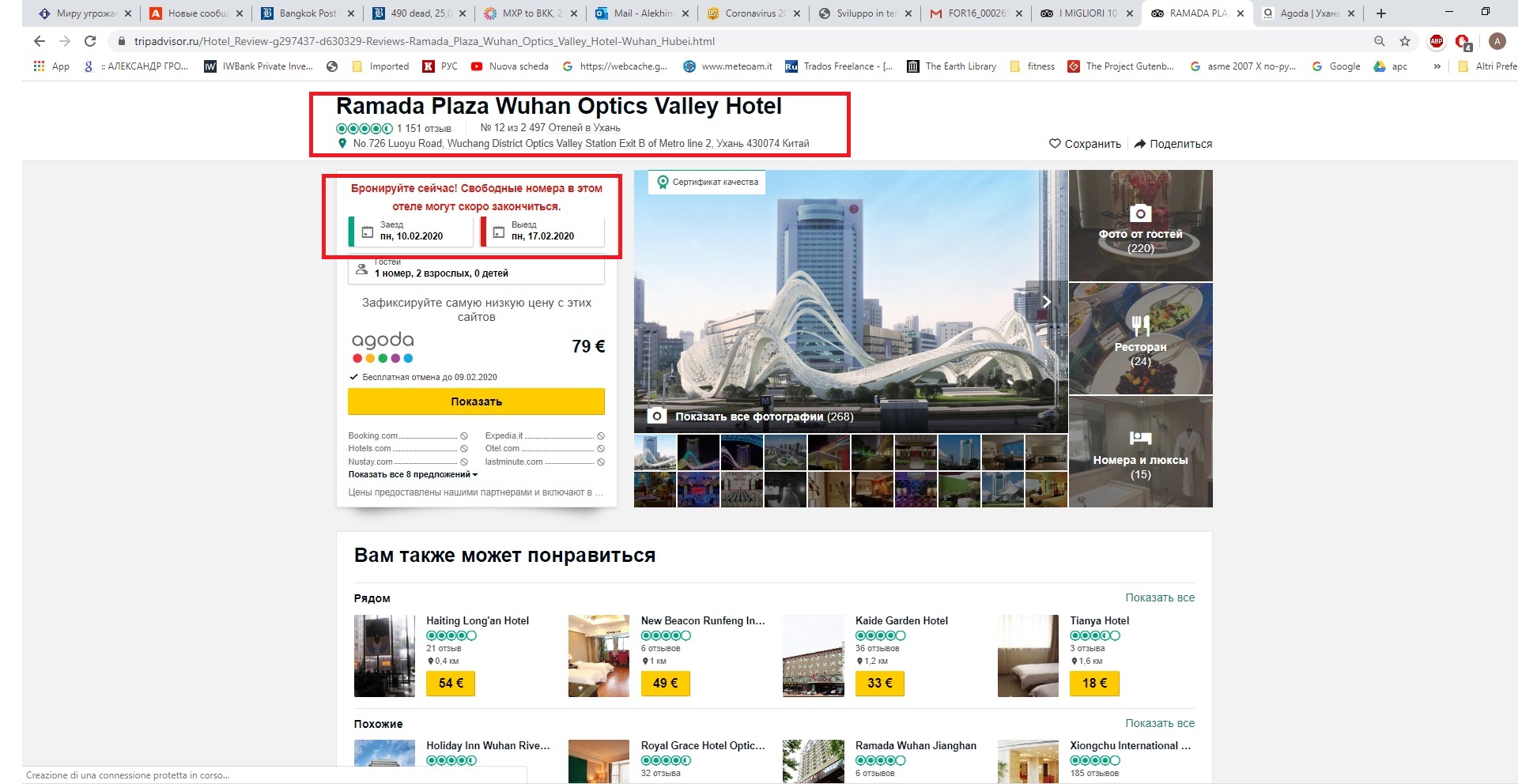The width and height of the screenshot is (1522, 784).
Task: Open the fitness bookmarks folder
Action: tap(1032, 66)
